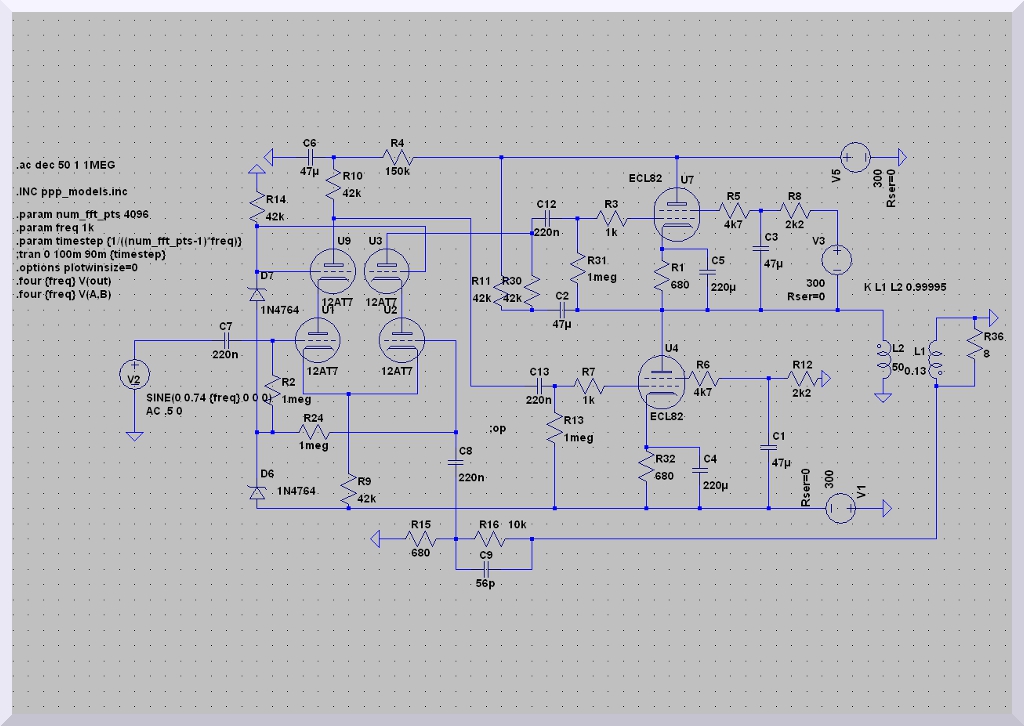Click the U9 12AT7 triode symbol
This screenshot has height=726, width=1024.
click(332, 269)
